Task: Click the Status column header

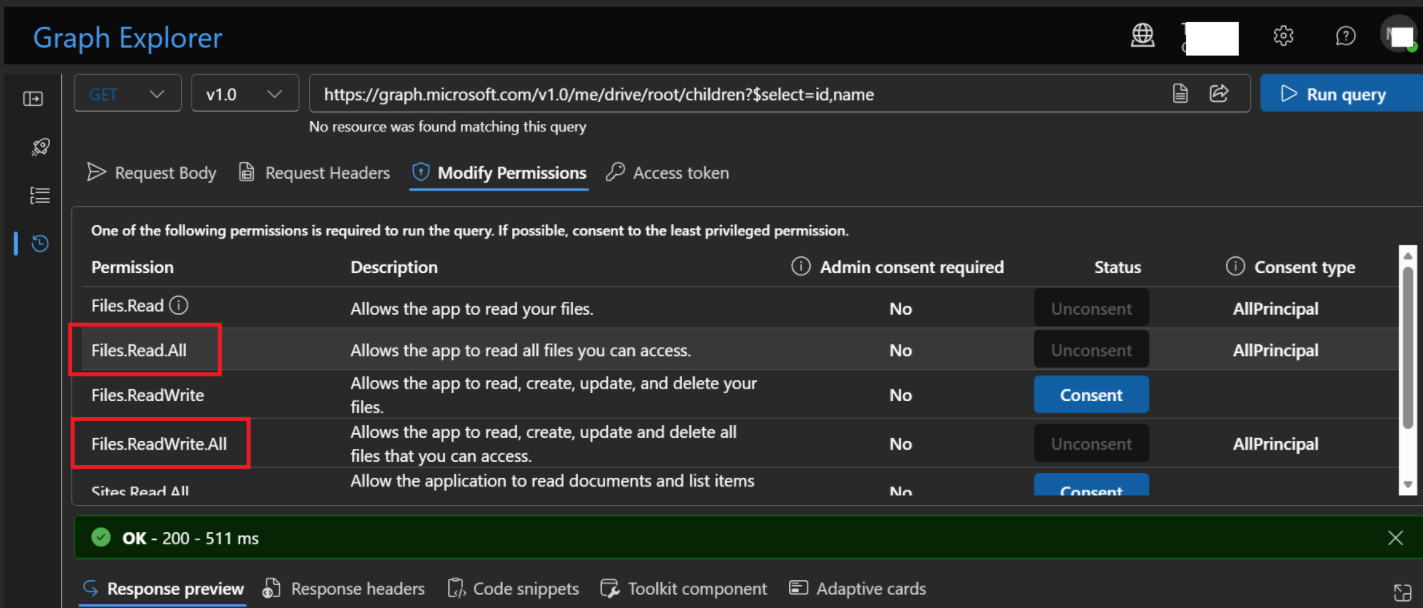Action: click(x=1117, y=267)
